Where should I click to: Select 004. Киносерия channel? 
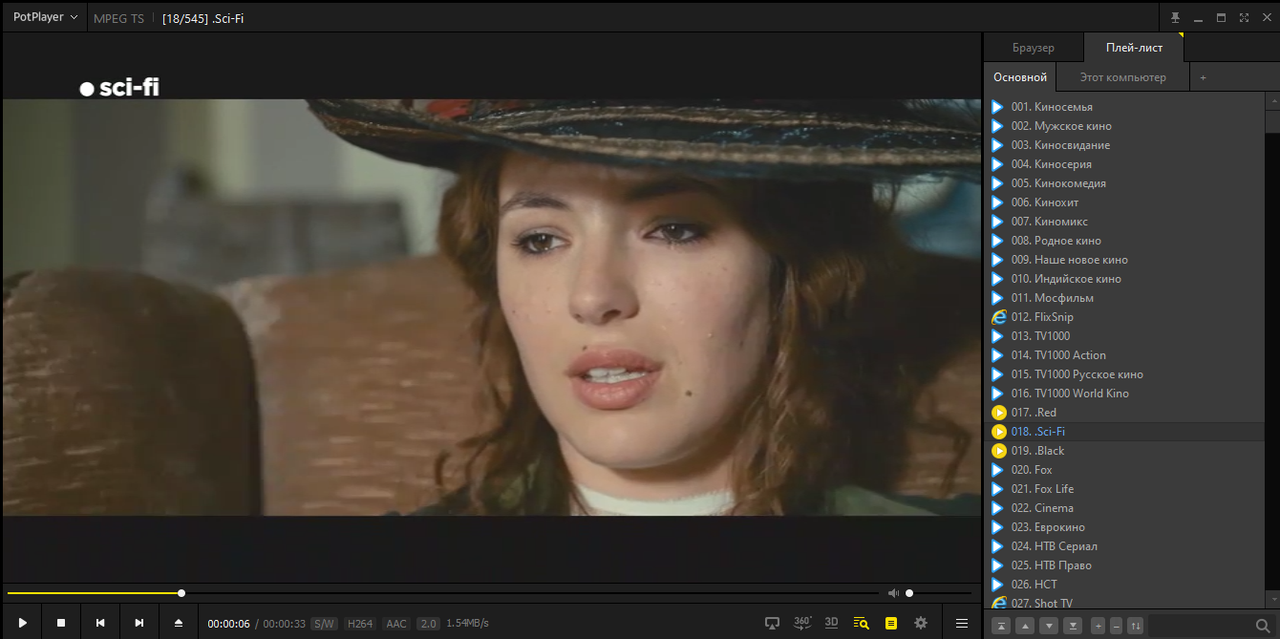(1124, 164)
